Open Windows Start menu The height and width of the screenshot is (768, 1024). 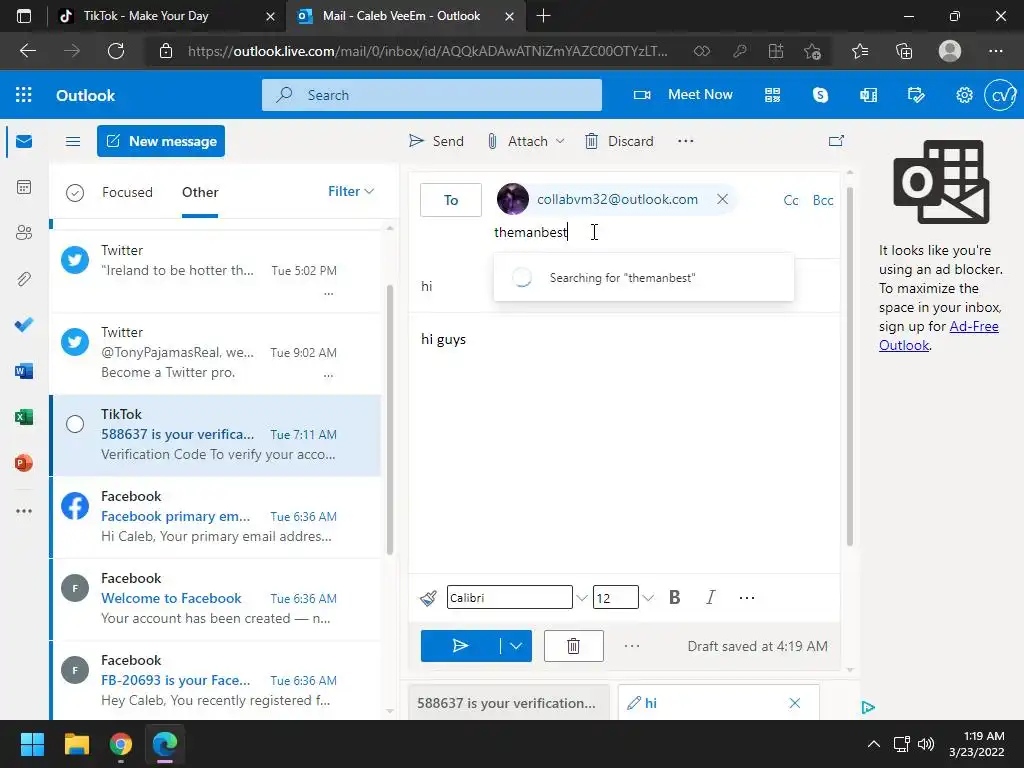(x=32, y=744)
